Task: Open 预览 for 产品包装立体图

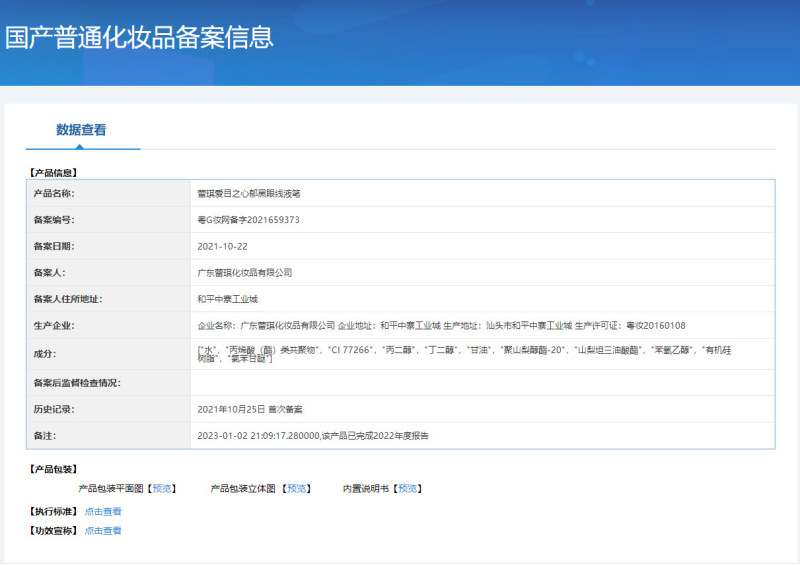Action: (x=295, y=489)
